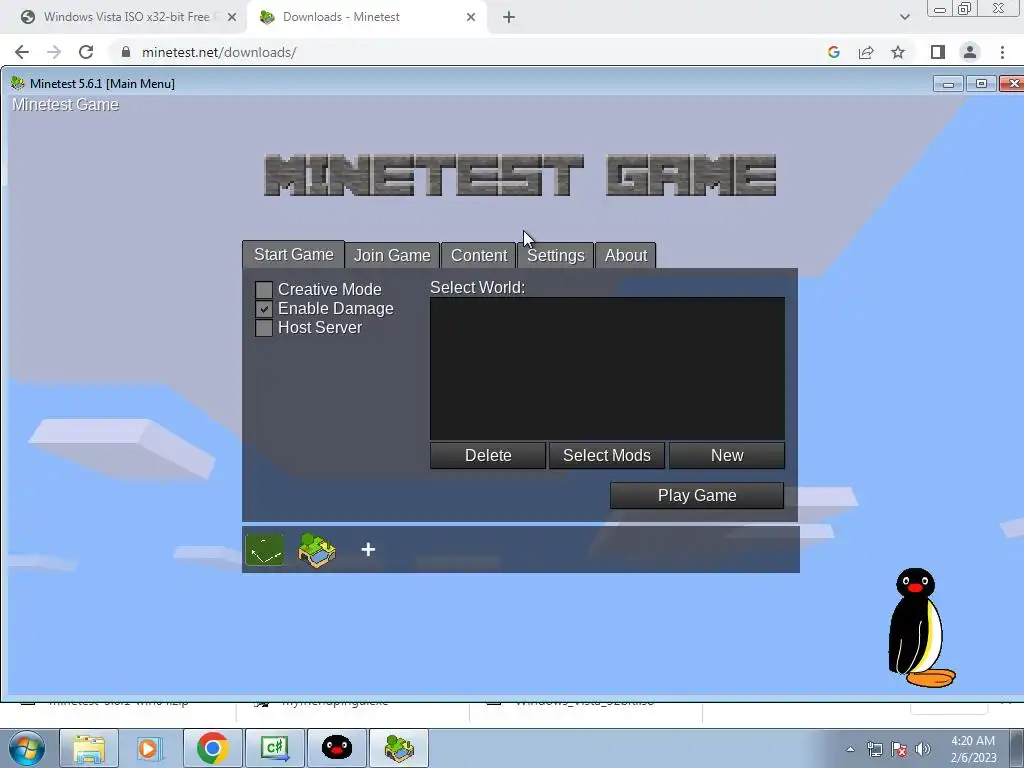Click the taskbar clock showing 4:20 AM
This screenshot has height=768, width=1024.
click(x=973, y=749)
